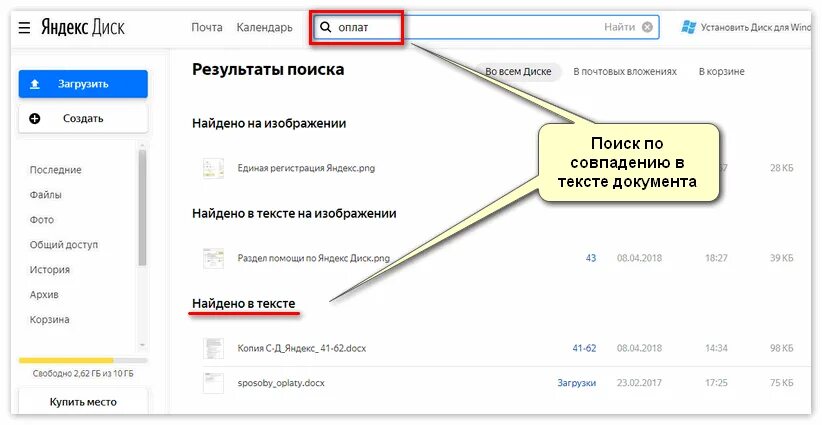Click the Windows logo icon
Viewport: 822px width, 425px height.
[688, 27]
